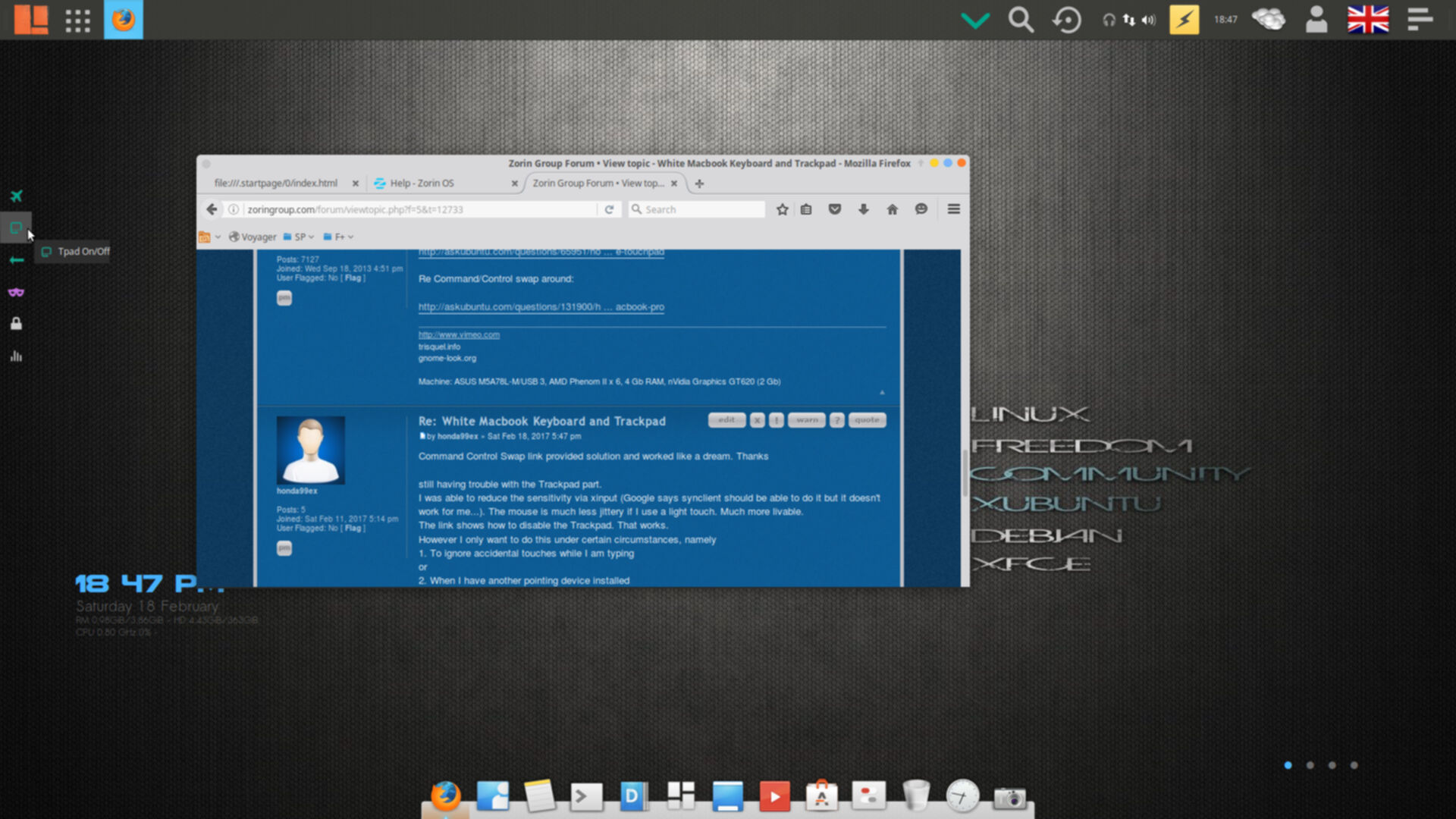Open Firefox hamburger menu
Viewport: 1456px width, 819px height.
click(x=953, y=209)
